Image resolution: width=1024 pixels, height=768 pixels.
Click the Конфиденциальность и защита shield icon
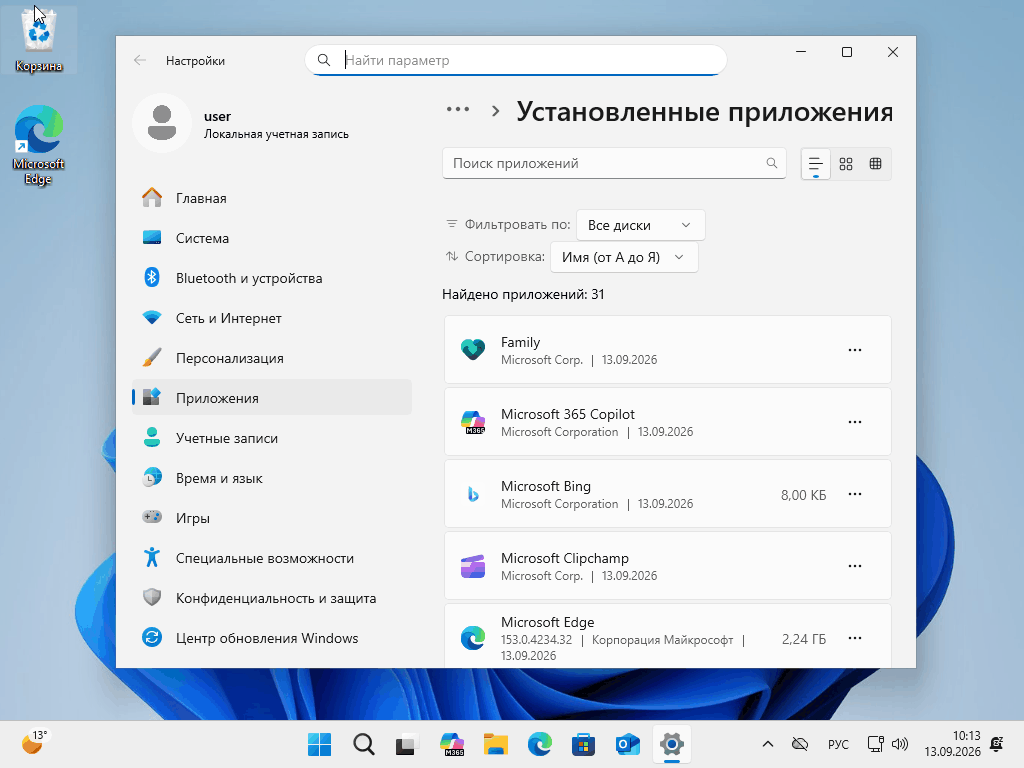point(152,598)
